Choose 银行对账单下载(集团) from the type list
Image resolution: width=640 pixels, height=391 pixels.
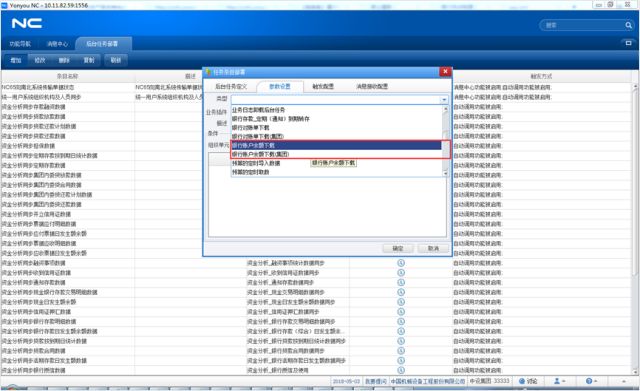pyautogui.click(x=258, y=137)
